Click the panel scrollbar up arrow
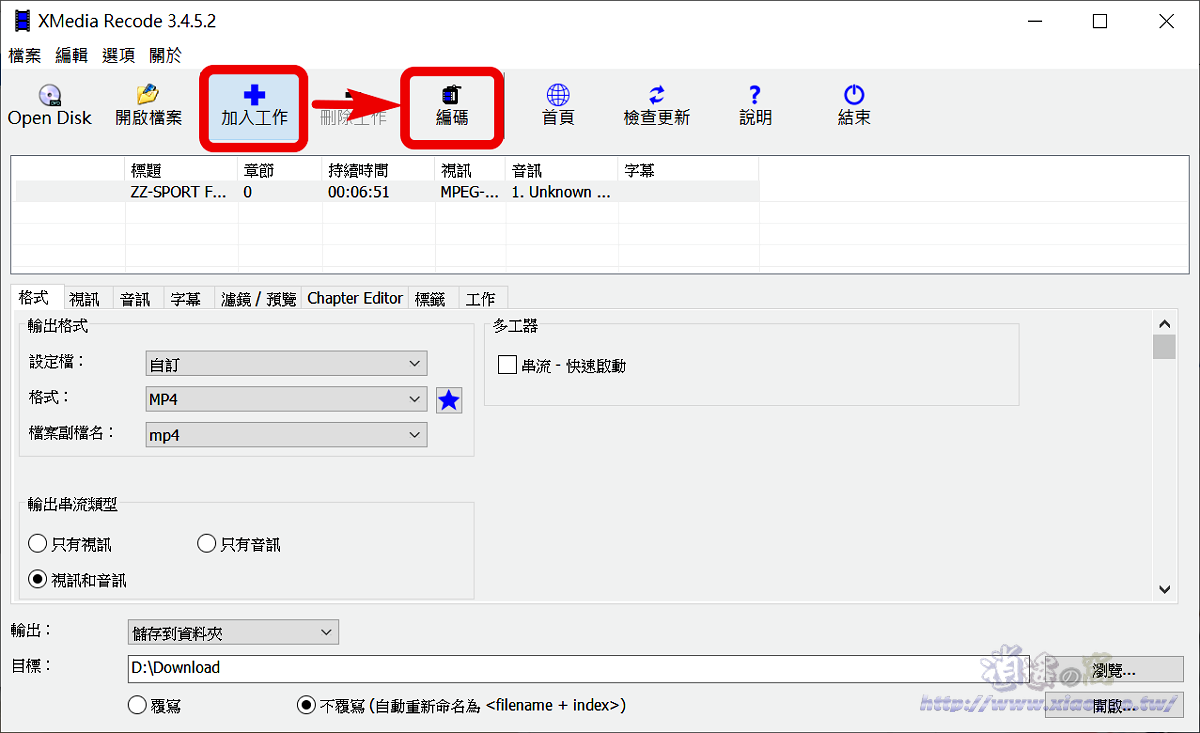Viewport: 1200px width, 733px height. [1164, 323]
